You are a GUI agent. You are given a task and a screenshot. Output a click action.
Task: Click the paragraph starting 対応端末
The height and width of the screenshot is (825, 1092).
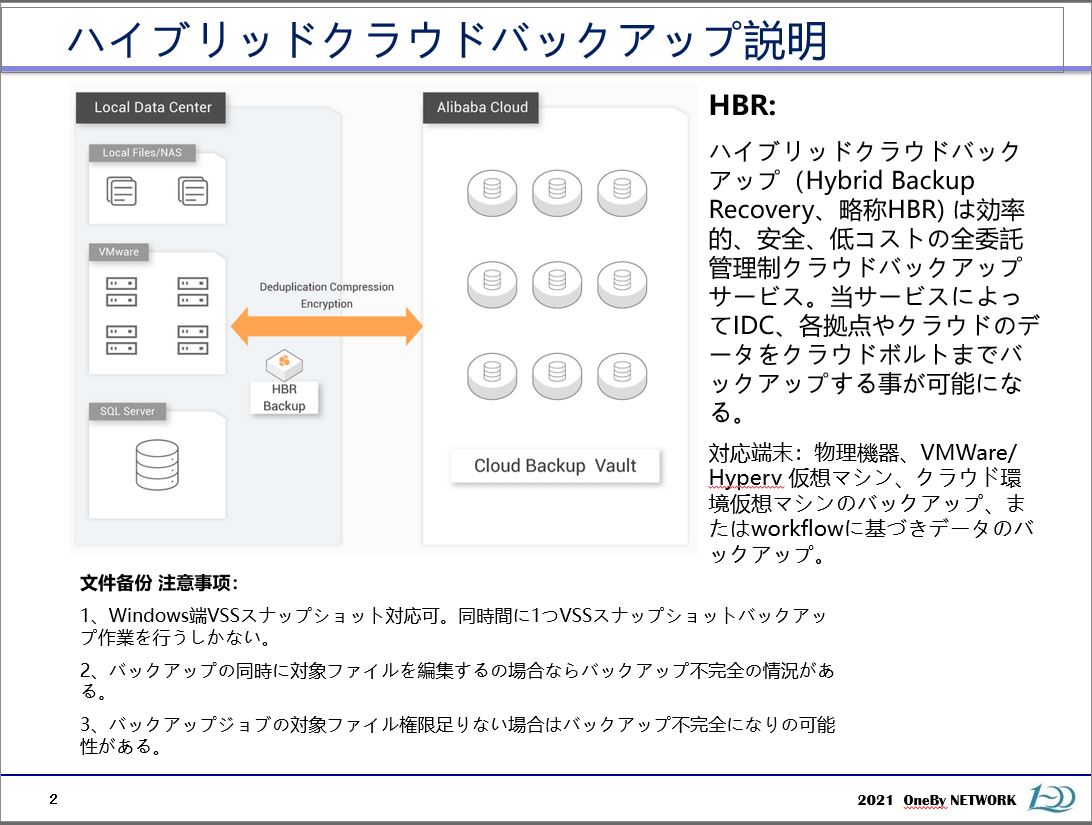coord(871,503)
